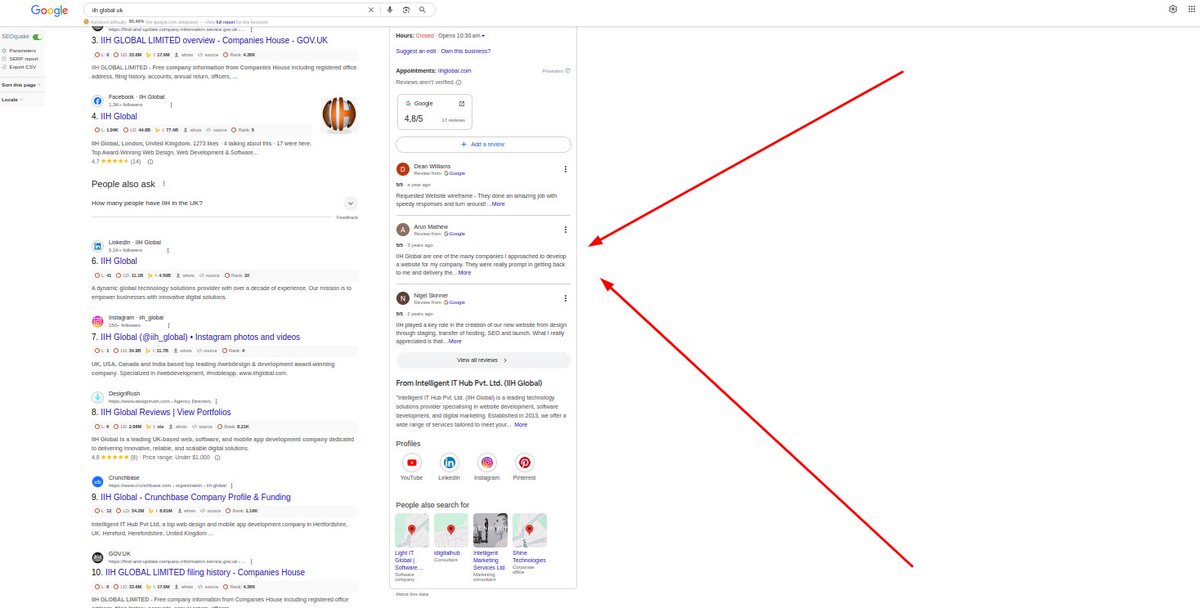Viewport: 1200px width, 608px height.
Task: Open Google Lens from the search bar
Action: (405, 9)
